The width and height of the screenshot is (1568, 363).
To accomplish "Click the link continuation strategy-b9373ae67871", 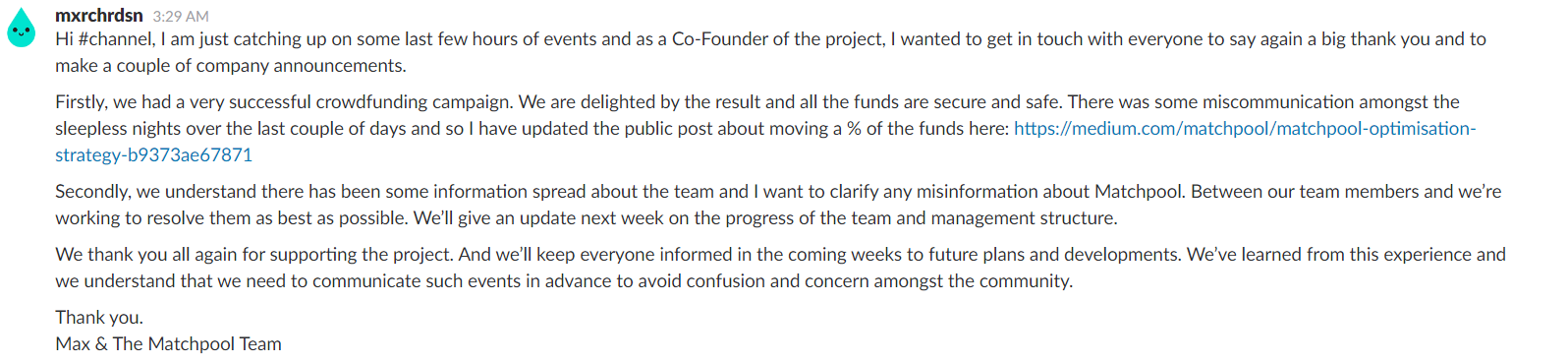I will 153,155.
